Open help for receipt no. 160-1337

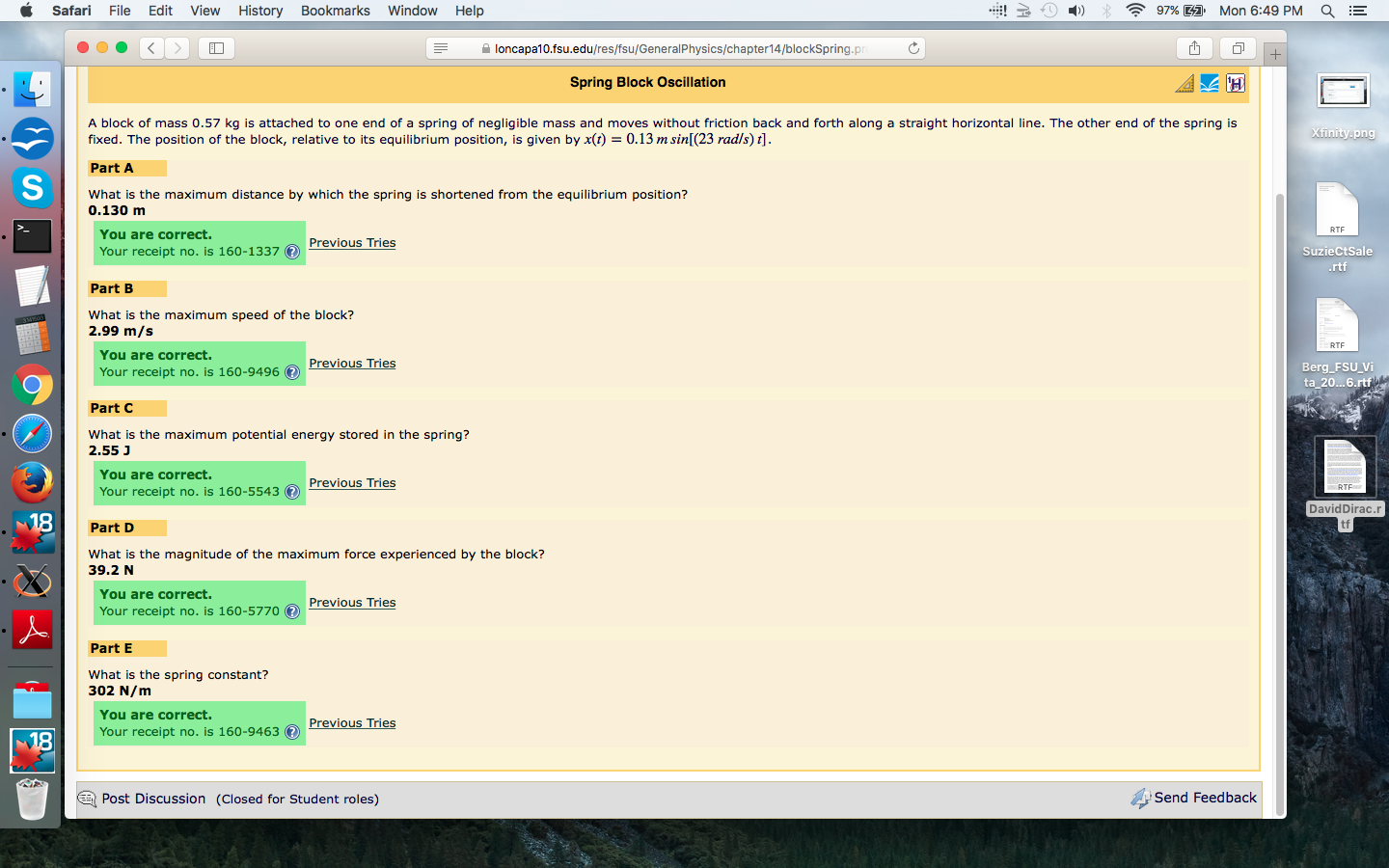click(x=292, y=252)
